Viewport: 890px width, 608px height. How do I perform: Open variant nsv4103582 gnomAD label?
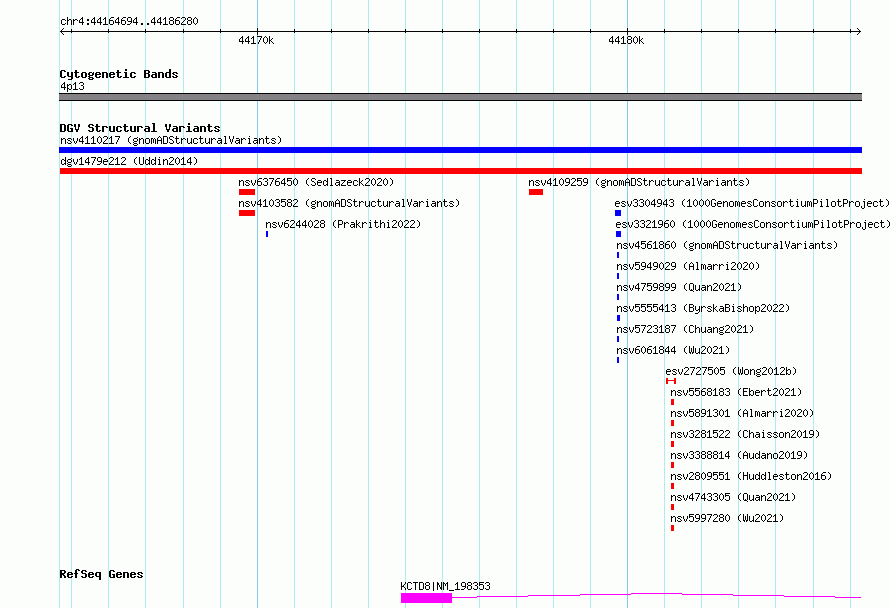pos(349,203)
